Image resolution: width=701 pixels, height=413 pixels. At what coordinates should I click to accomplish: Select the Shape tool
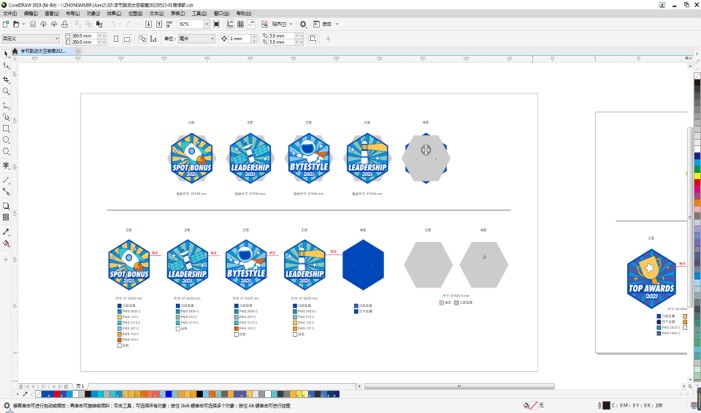[x=6, y=67]
